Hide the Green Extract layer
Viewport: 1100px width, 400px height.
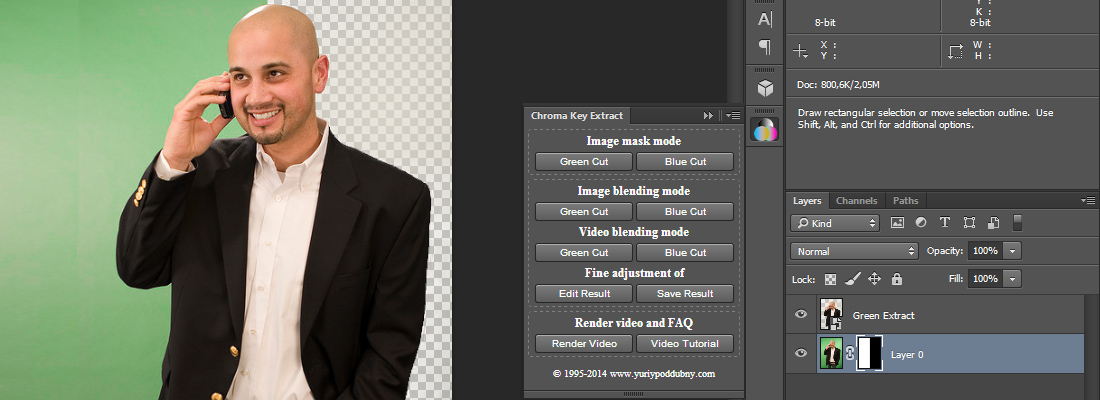800,314
